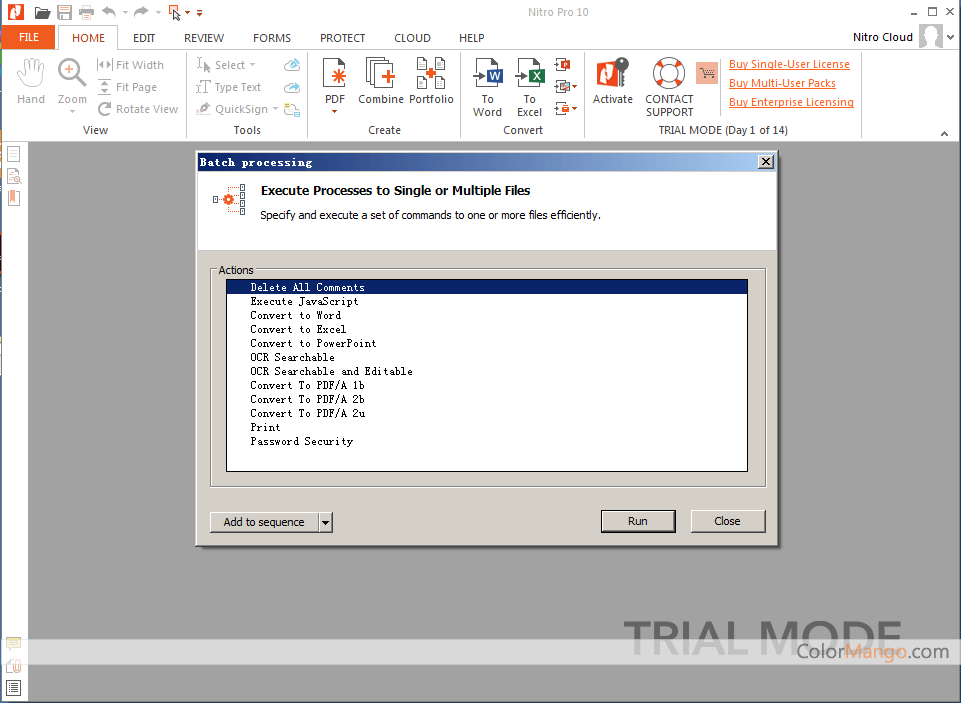The height and width of the screenshot is (703, 961).
Task: Open the cursor tool dropdown arrow in title bar
Action: coord(188,12)
